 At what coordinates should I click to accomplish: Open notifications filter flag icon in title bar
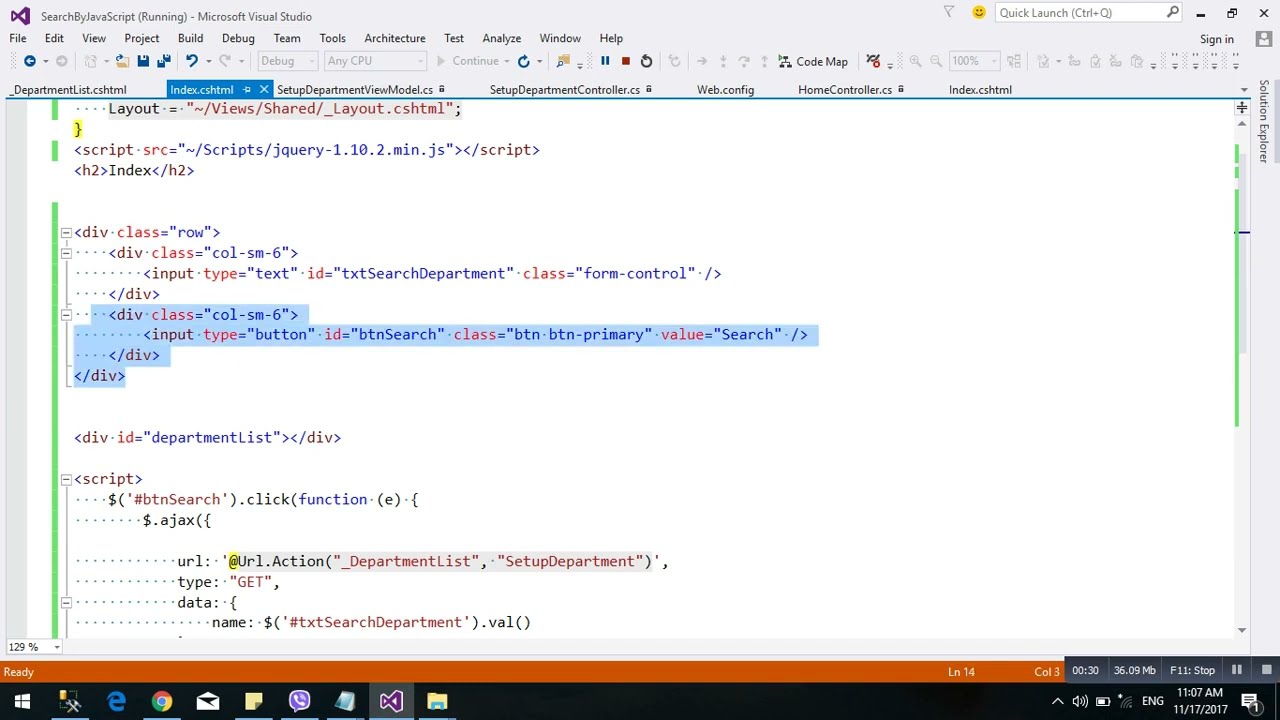pyautogui.click(x=949, y=12)
